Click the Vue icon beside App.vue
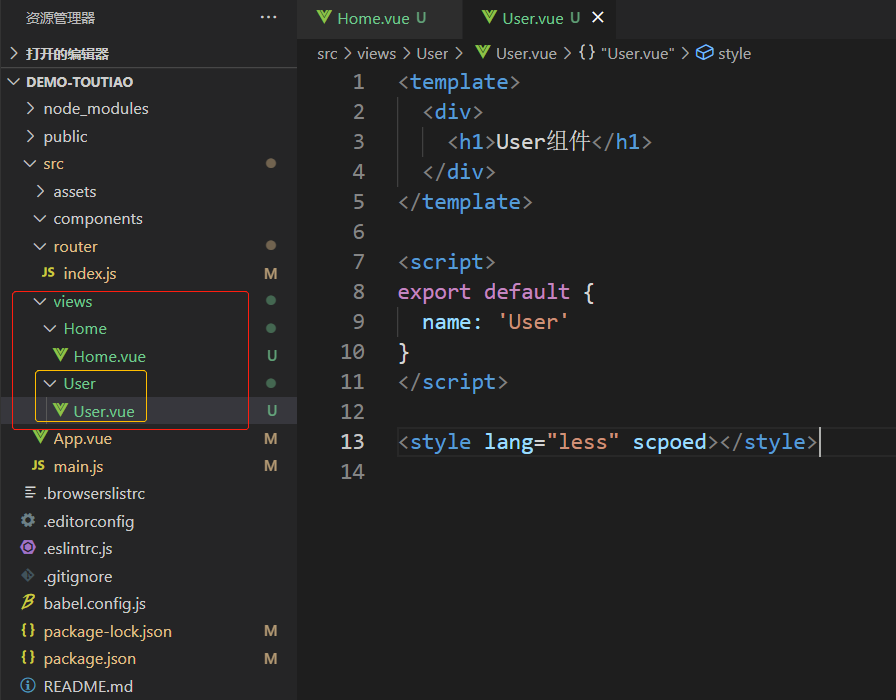This screenshot has width=896, height=700. tap(40, 438)
